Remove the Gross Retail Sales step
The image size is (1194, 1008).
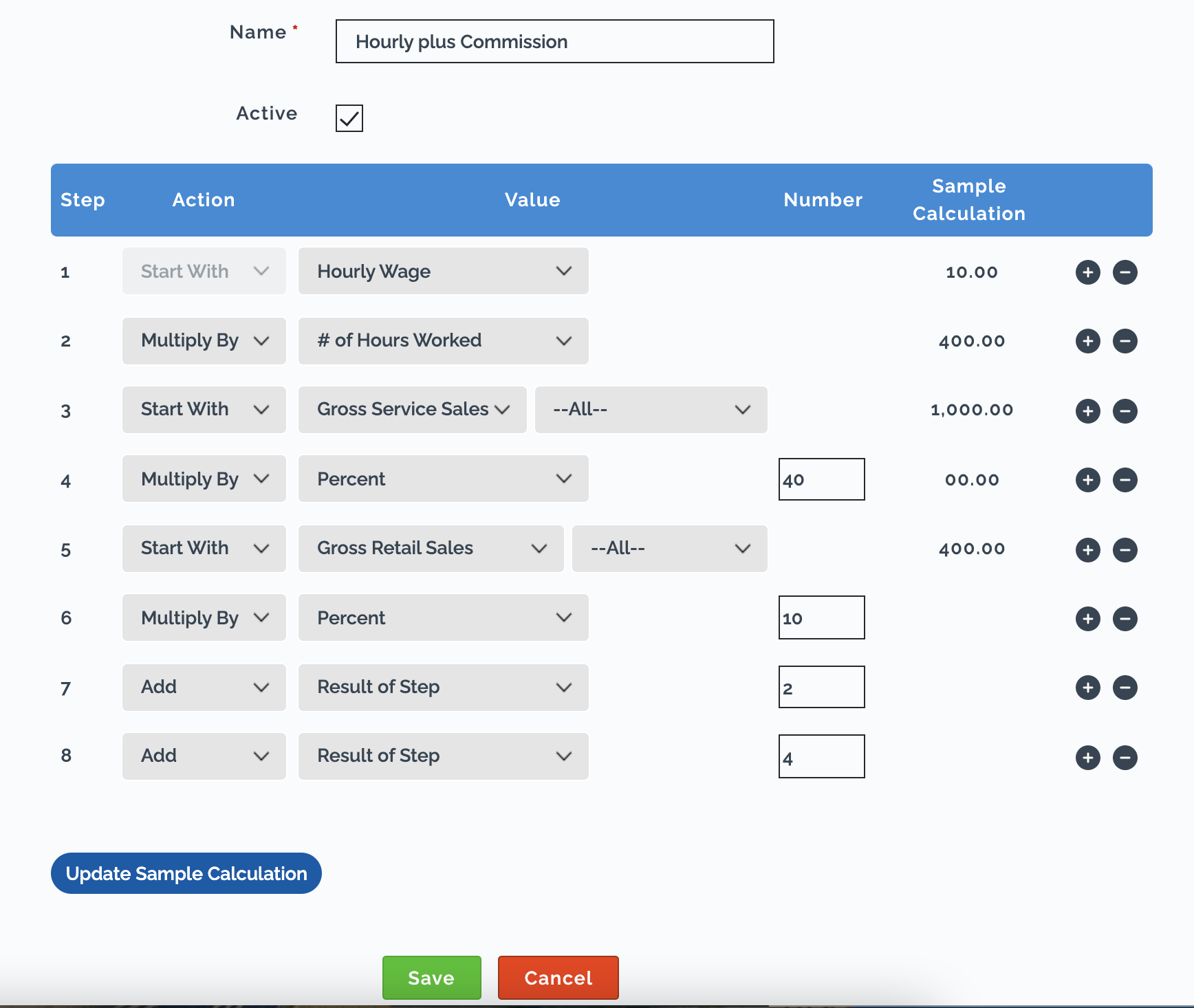tap(1125, 550)
